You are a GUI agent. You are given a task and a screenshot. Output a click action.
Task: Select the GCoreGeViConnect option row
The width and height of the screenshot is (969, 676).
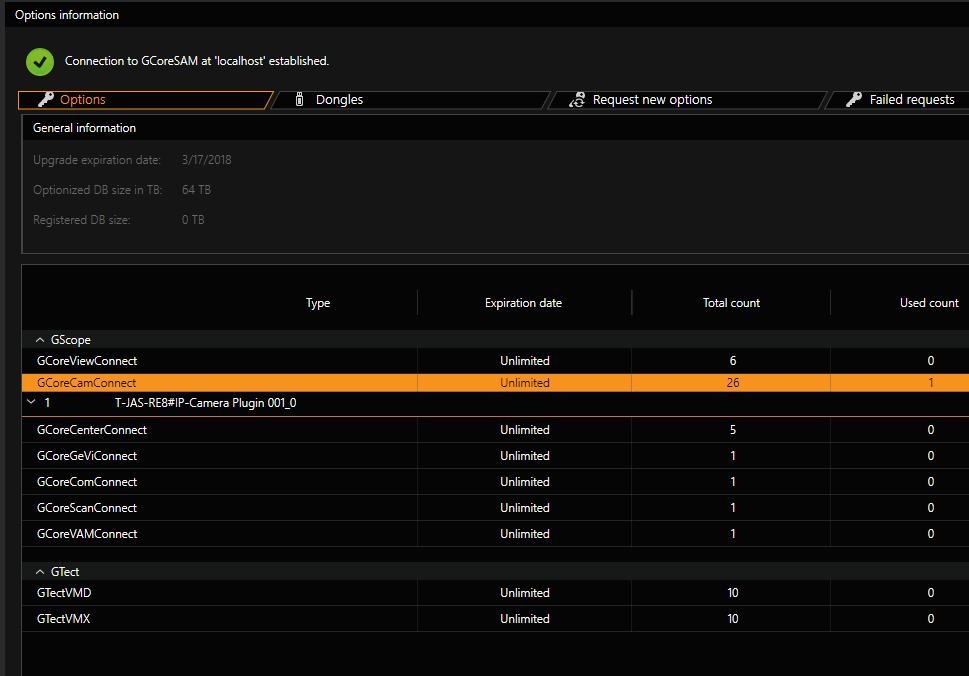495,456
